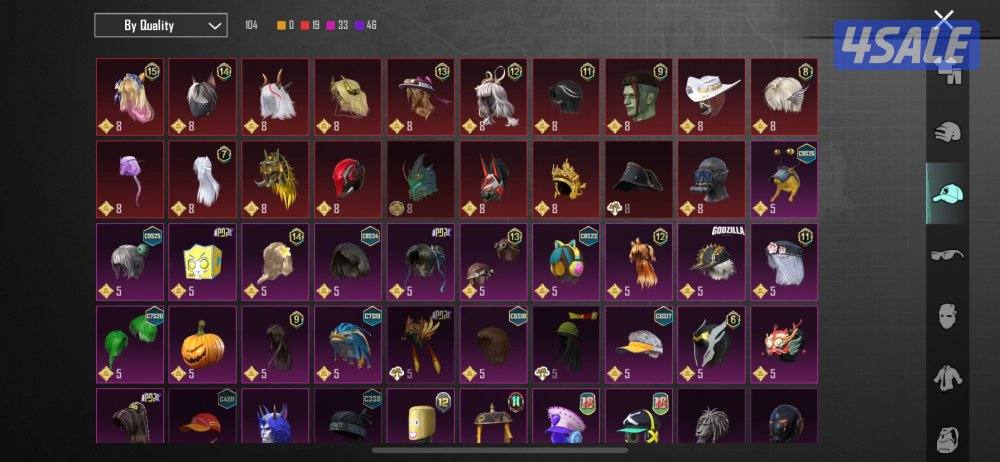Select the cat-ear headphones headpiece
The height and width of the screenshot is (462, 1000).
click(x=566, y=262)
